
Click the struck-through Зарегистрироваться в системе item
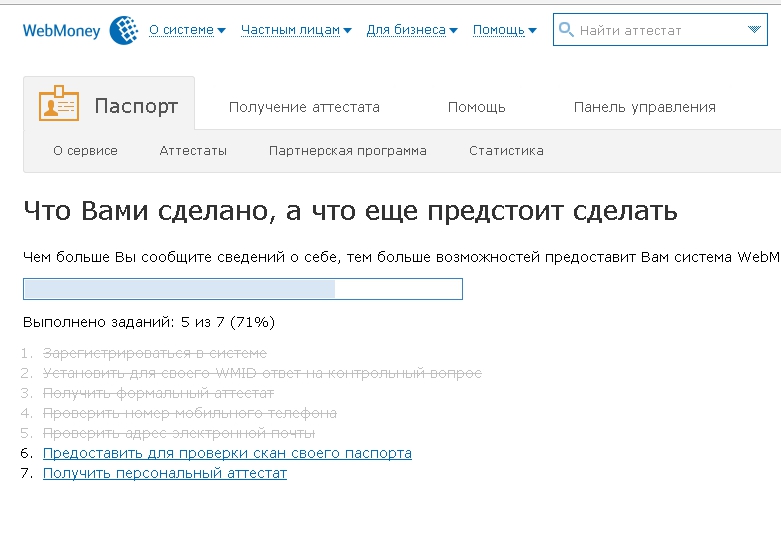click(x=155, y=353)
